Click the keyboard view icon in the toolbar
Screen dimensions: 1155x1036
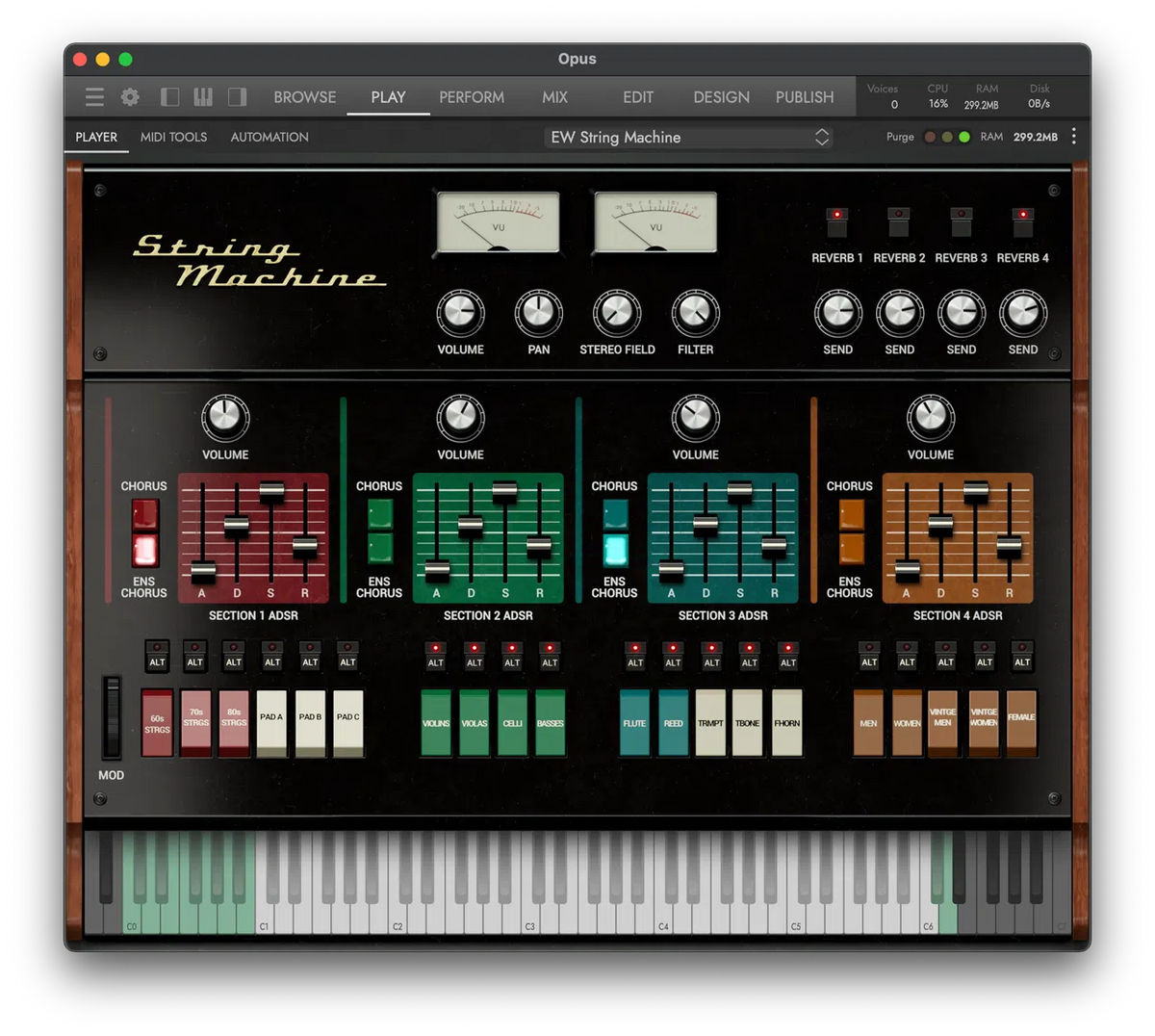[x=203, y=96]
